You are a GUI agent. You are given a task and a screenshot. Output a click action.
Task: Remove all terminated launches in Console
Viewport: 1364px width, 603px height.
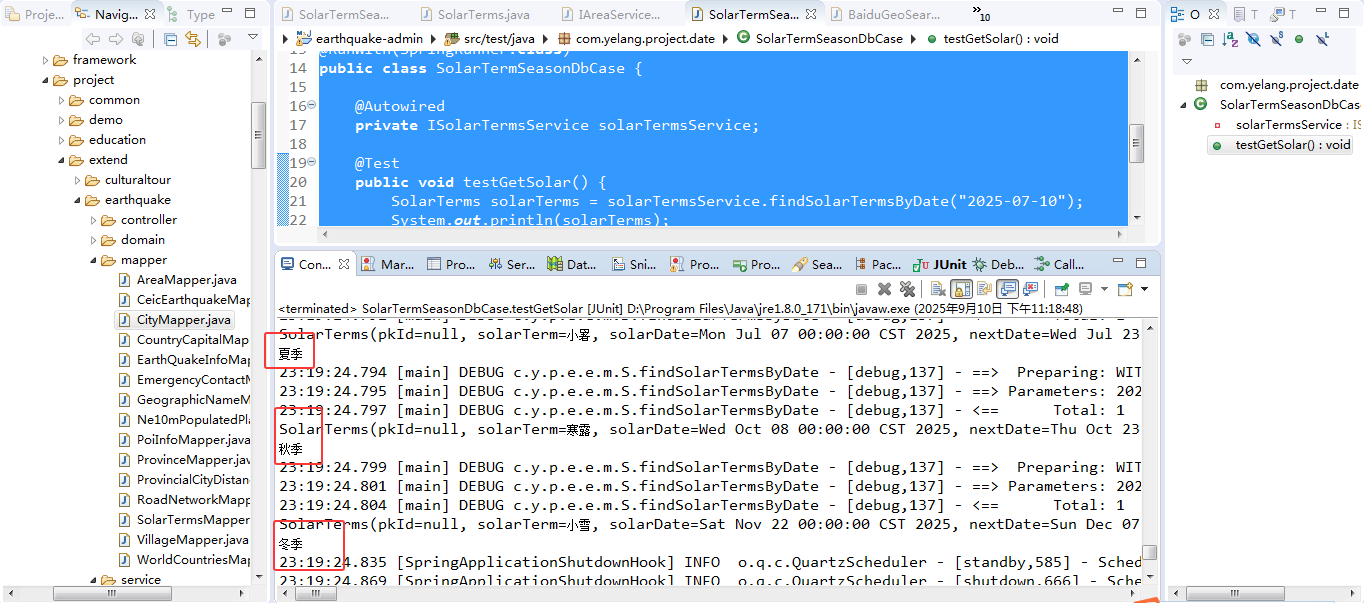(908, 289)
